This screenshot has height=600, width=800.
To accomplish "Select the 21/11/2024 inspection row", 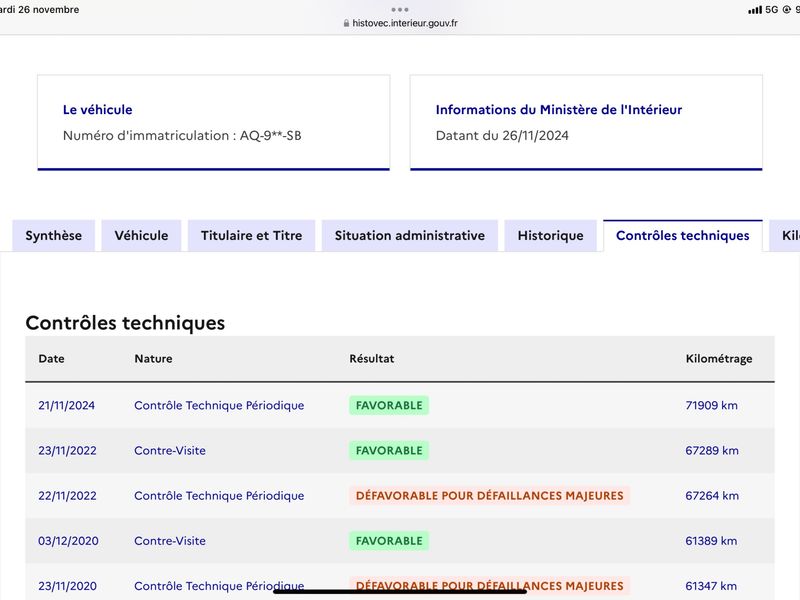I will [x=400, y=405].
